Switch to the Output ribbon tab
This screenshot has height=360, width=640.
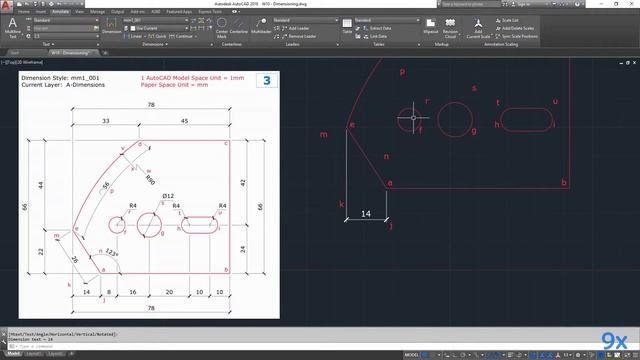118,12
